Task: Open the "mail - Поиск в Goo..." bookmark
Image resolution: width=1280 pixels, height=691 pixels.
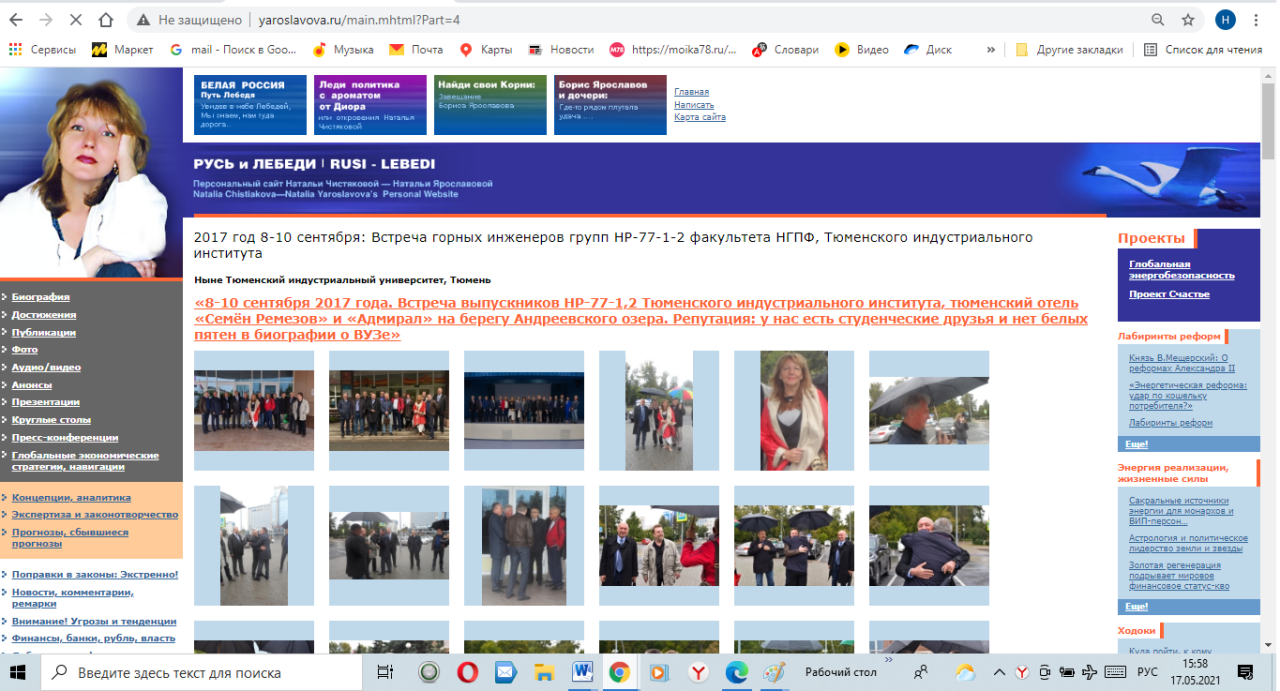Action: tap(233, 49)
